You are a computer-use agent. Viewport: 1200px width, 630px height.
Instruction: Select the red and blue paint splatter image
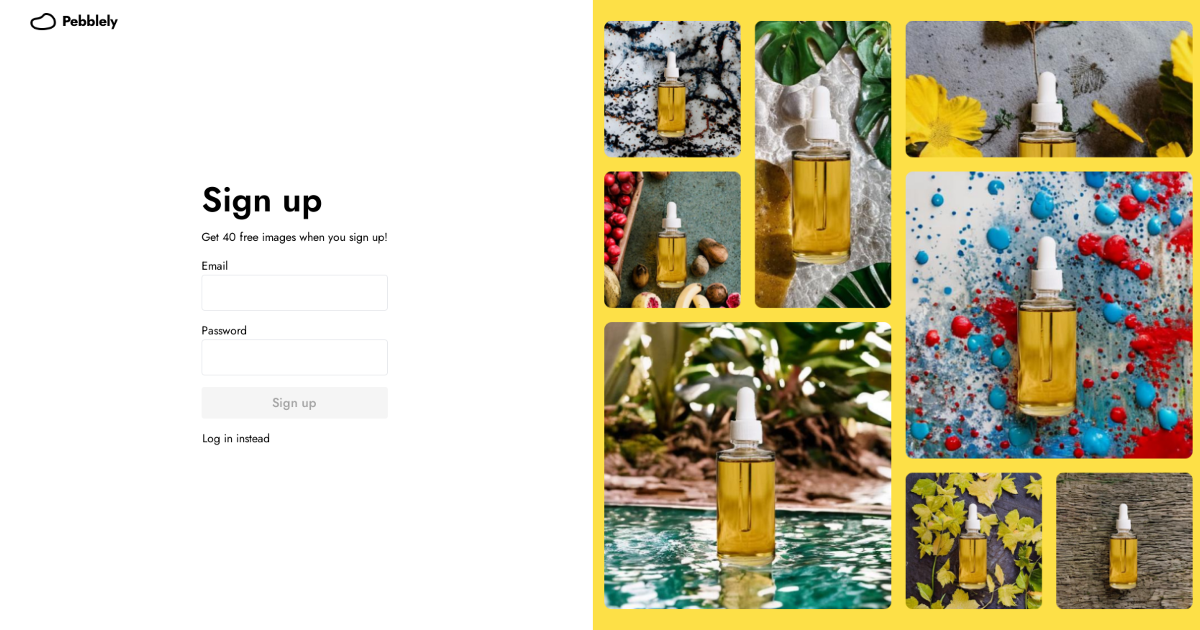point(1049,315)
